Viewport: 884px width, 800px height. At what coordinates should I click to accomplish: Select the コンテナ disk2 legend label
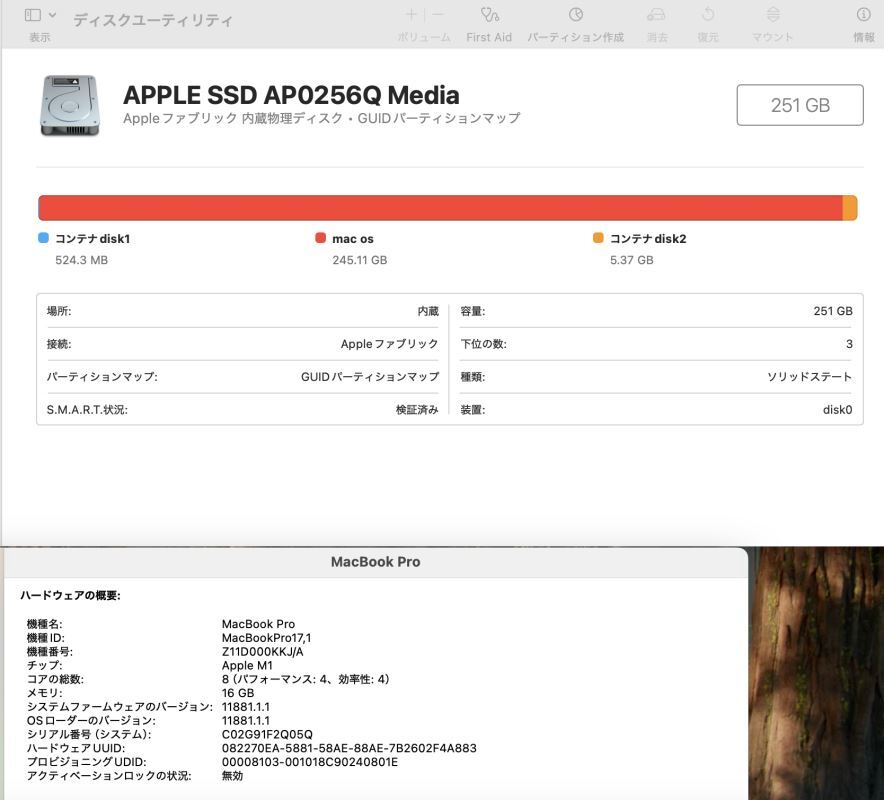coord(648,239)
